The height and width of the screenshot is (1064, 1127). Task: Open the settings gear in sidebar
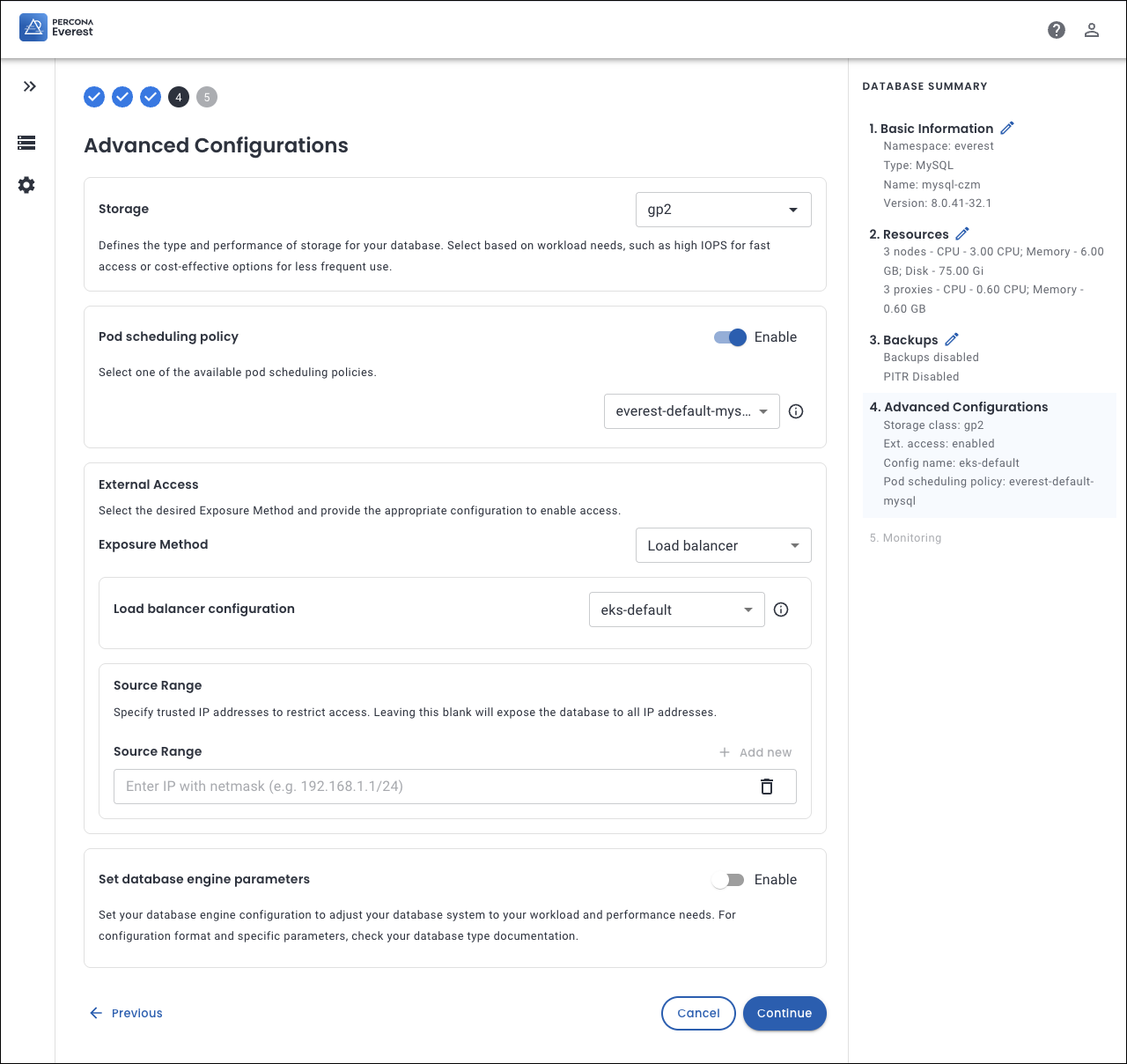[26, 185]
